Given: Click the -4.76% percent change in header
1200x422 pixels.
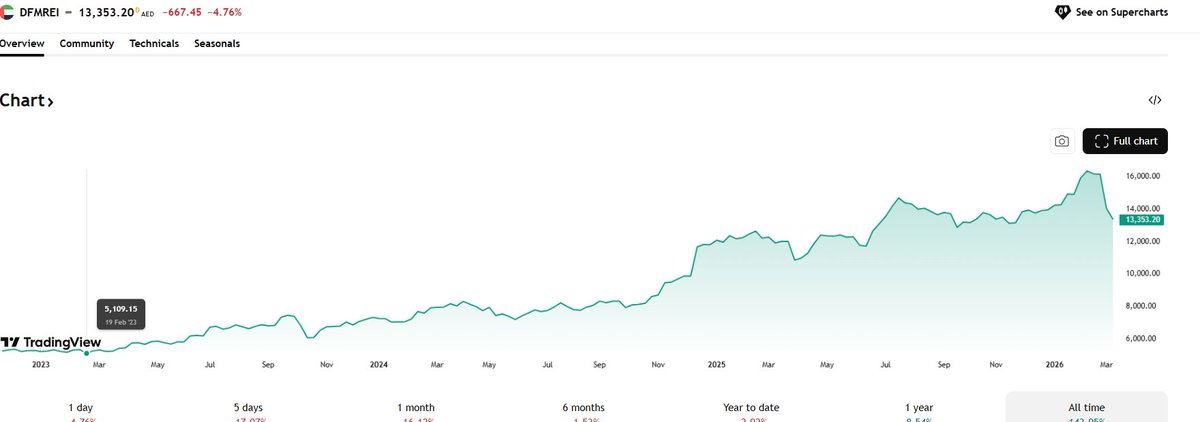Looking at the screenshot, I should click(224, 12).
